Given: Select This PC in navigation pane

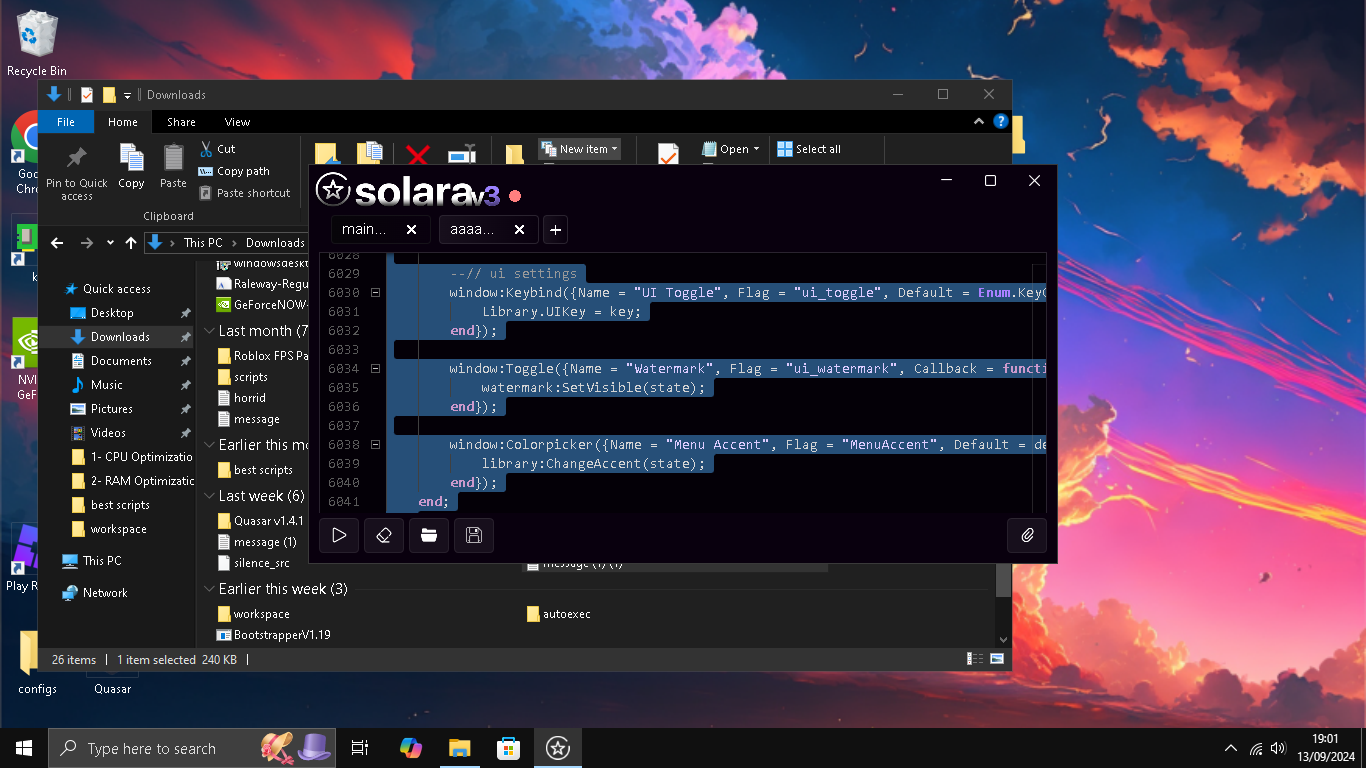Looking at the screenshot, I should [102, 561].
